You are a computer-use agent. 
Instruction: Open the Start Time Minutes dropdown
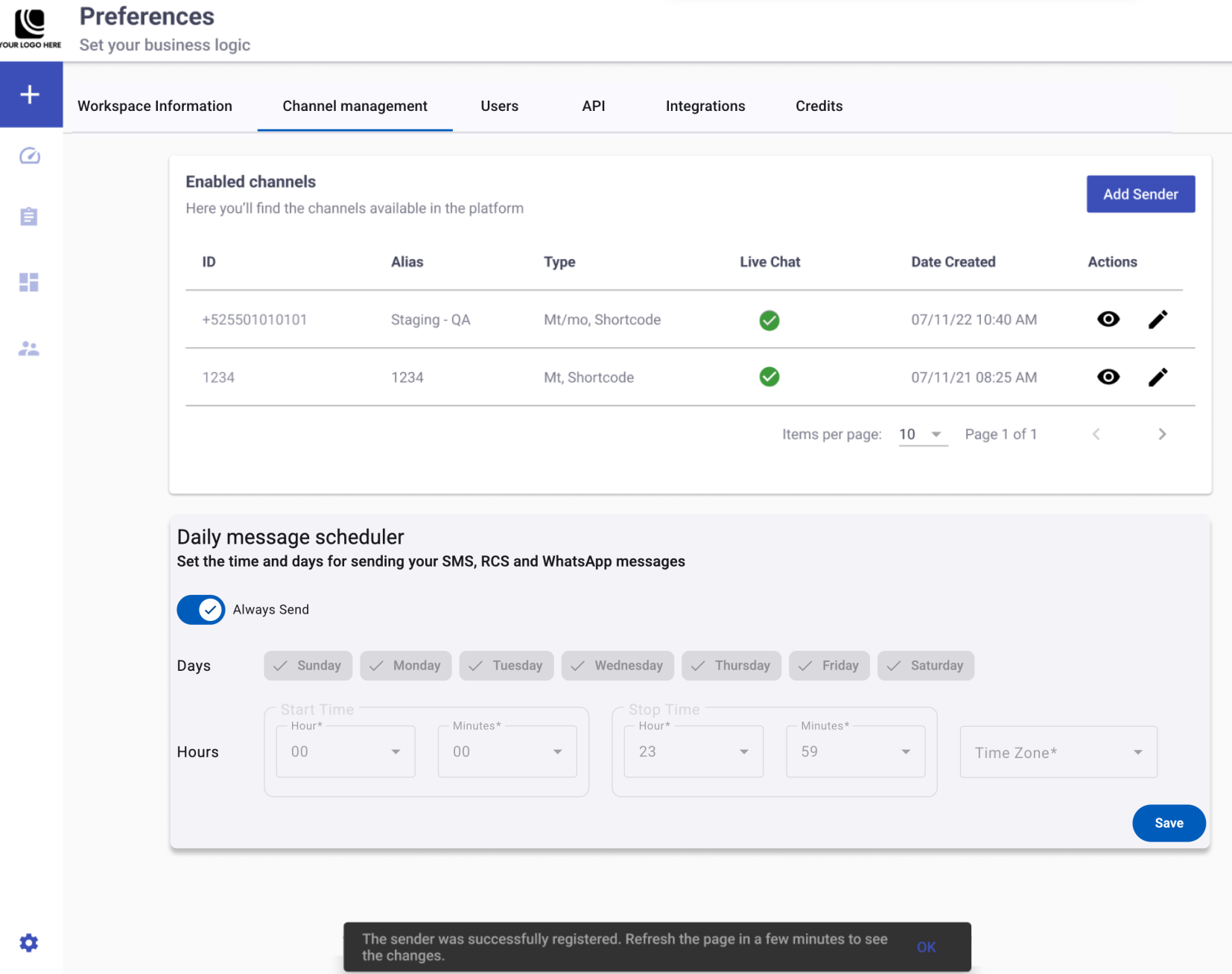point(507,752)
